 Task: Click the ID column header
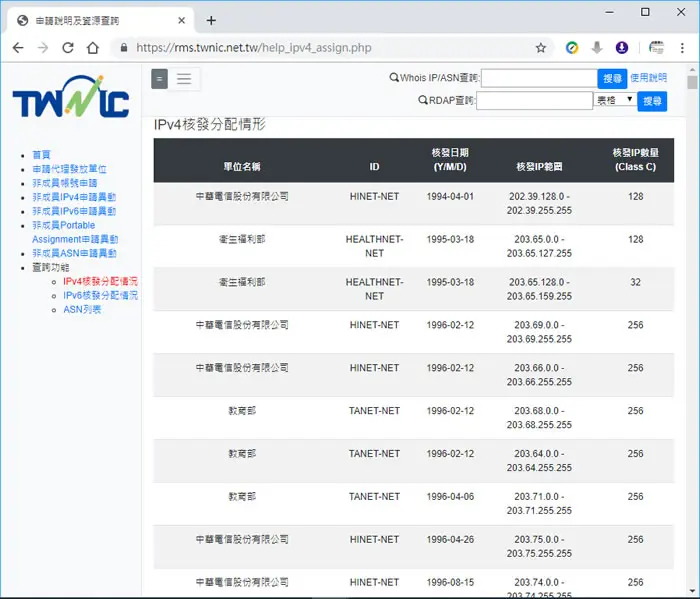point(374,167)
